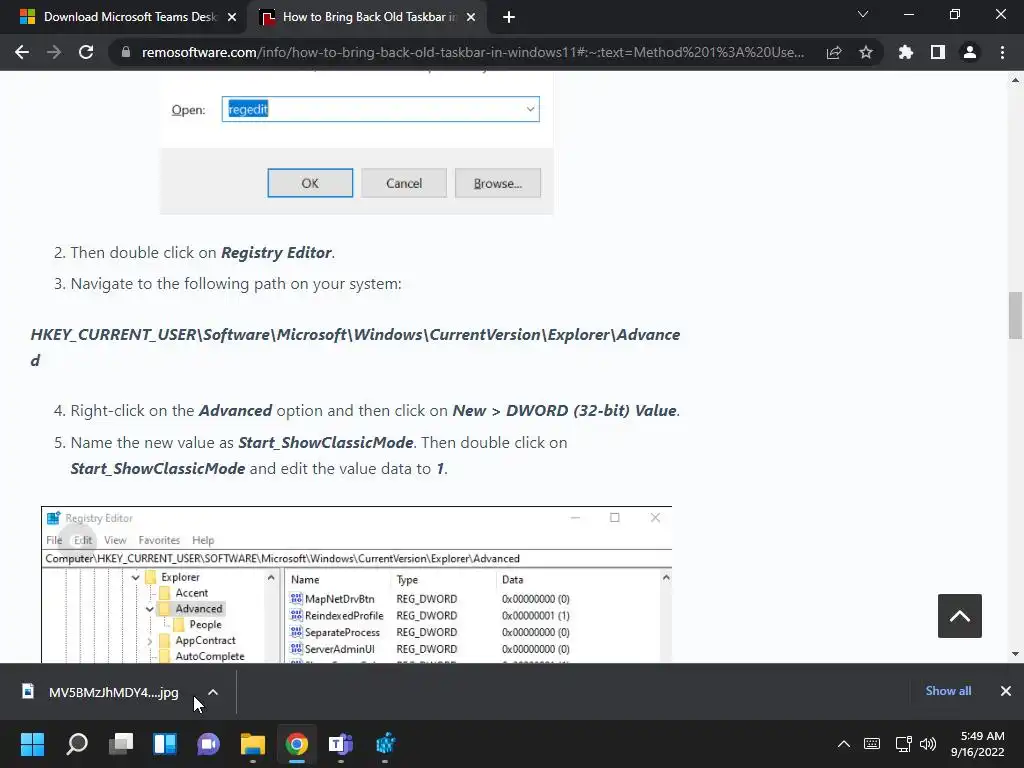Open Windows Search from the taskbar
The height and width of the screenshot is (768, 1024).
(x=76, y=744)
